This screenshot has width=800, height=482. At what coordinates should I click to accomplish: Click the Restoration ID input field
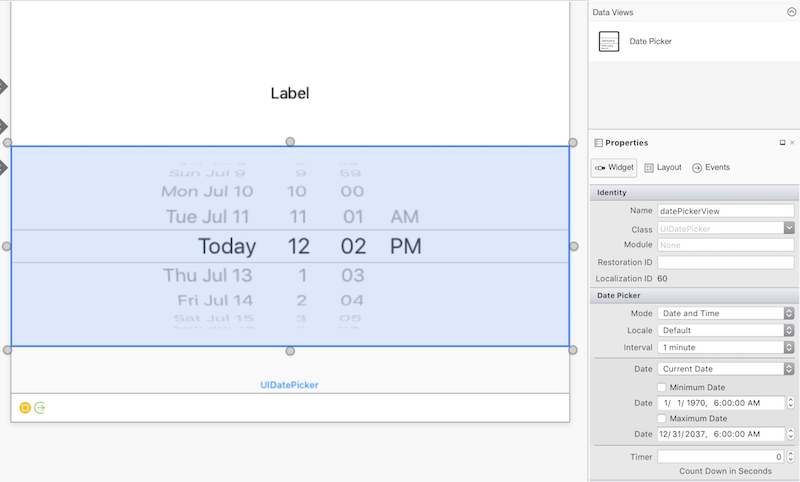click(x=725, y=262)
